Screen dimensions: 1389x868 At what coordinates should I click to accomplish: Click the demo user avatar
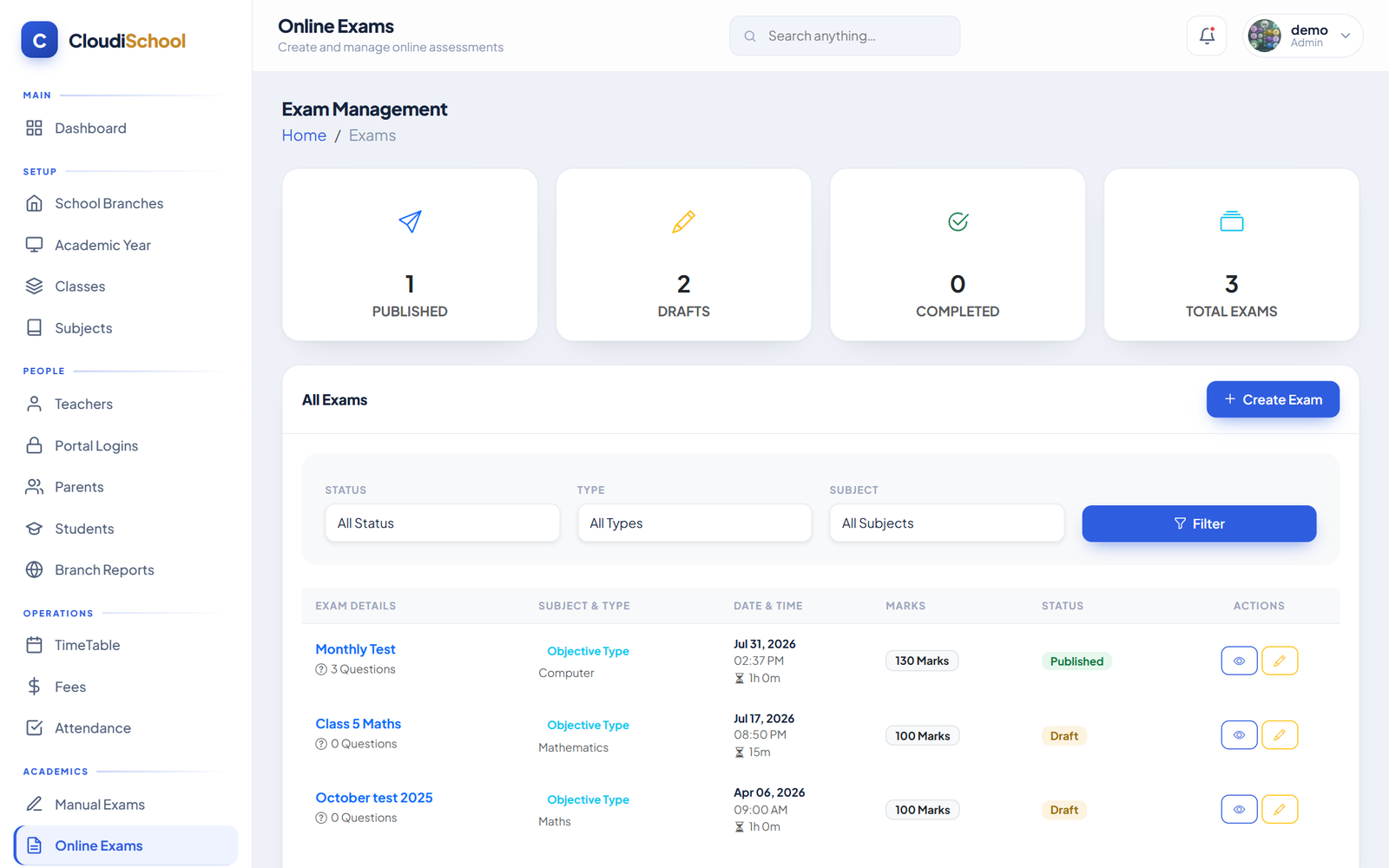(1264, 36)
